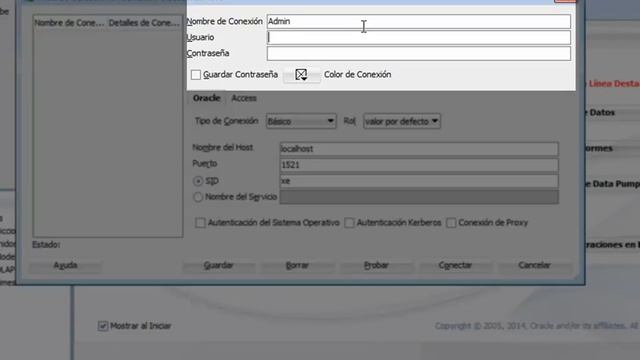The height and width of the screenshot is (360, 640).
Task: Open the Rol valor por defecto dropdown
Action: click(x=402, y=121)
